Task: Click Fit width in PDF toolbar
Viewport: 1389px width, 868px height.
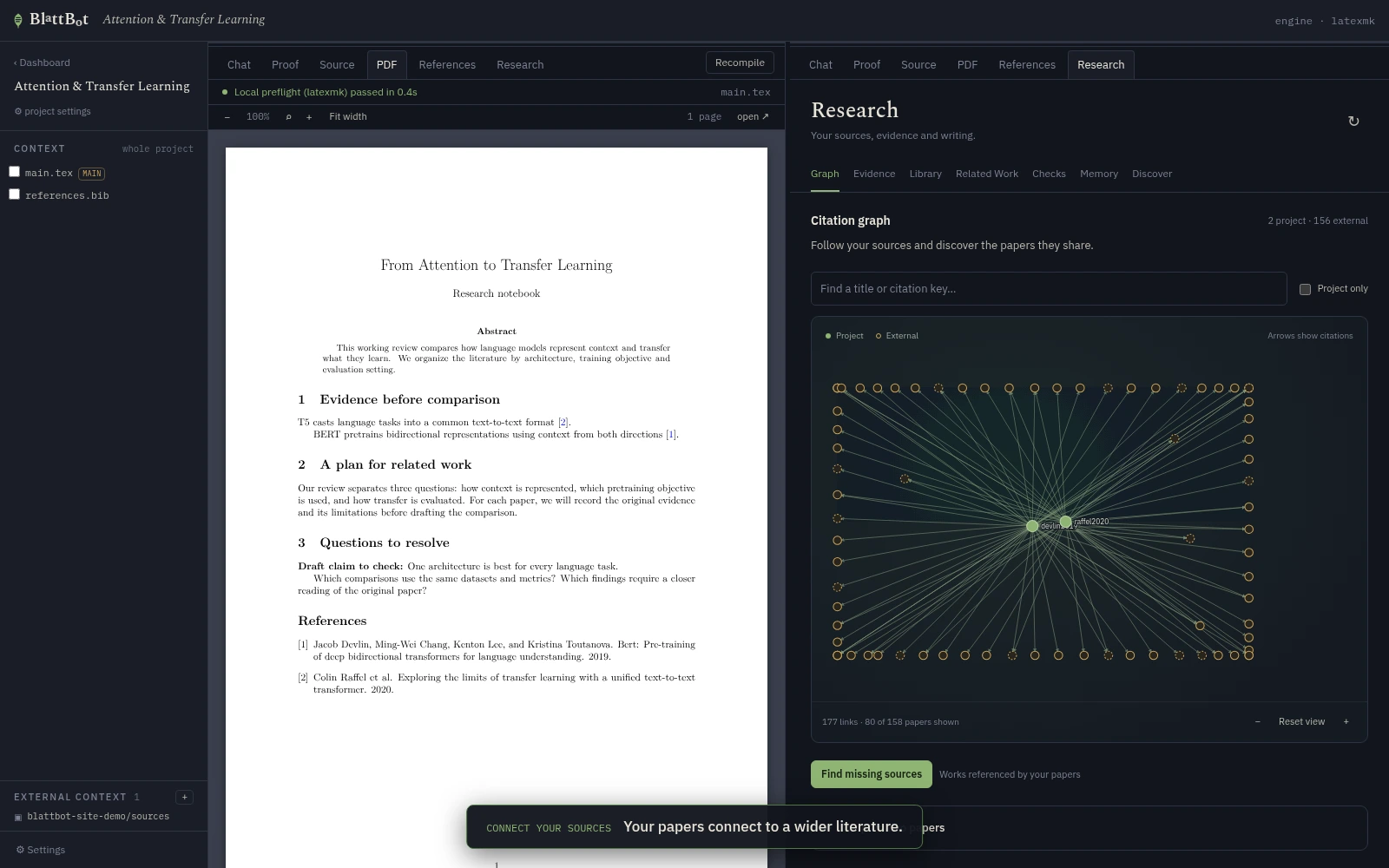Action: 348,117
